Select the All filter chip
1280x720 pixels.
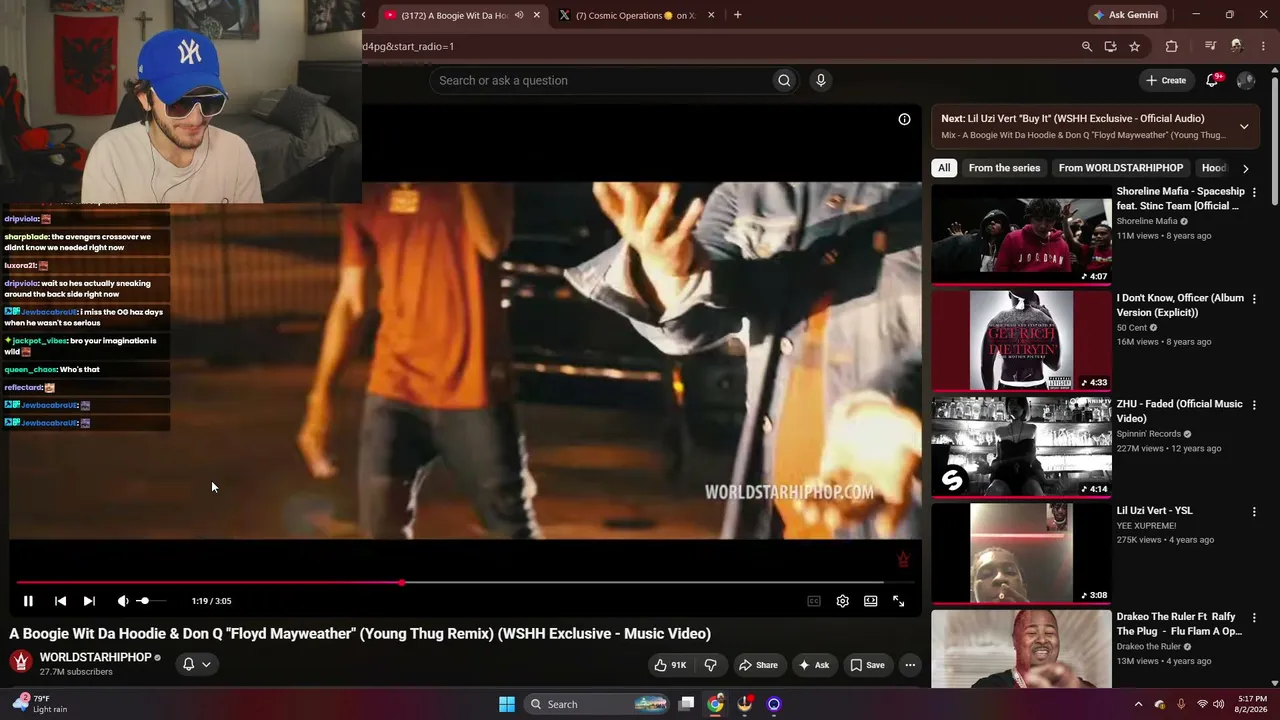(x=944, y=168)
